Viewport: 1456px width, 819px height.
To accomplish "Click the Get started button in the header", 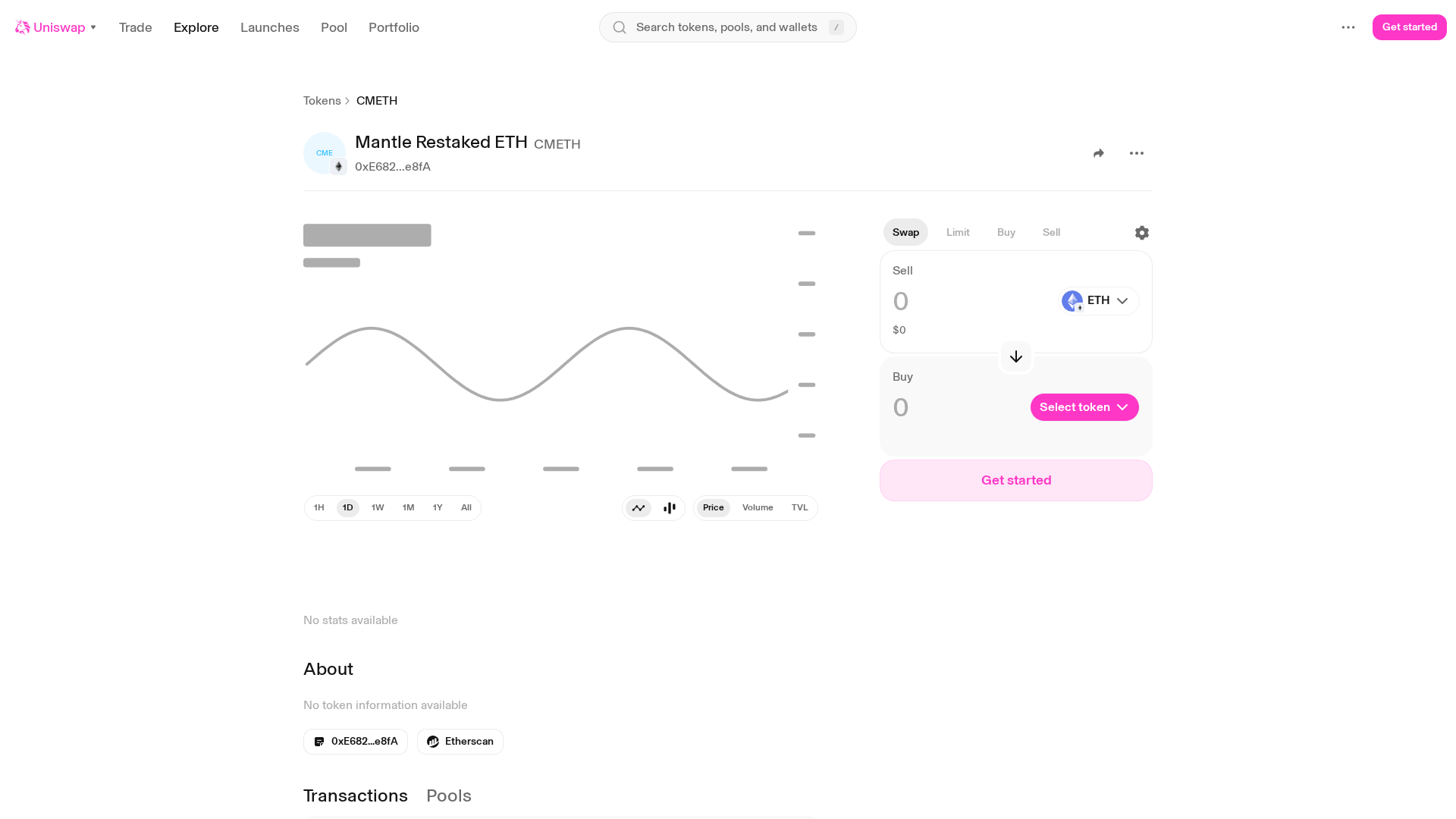I will (x=1410, y=27).
